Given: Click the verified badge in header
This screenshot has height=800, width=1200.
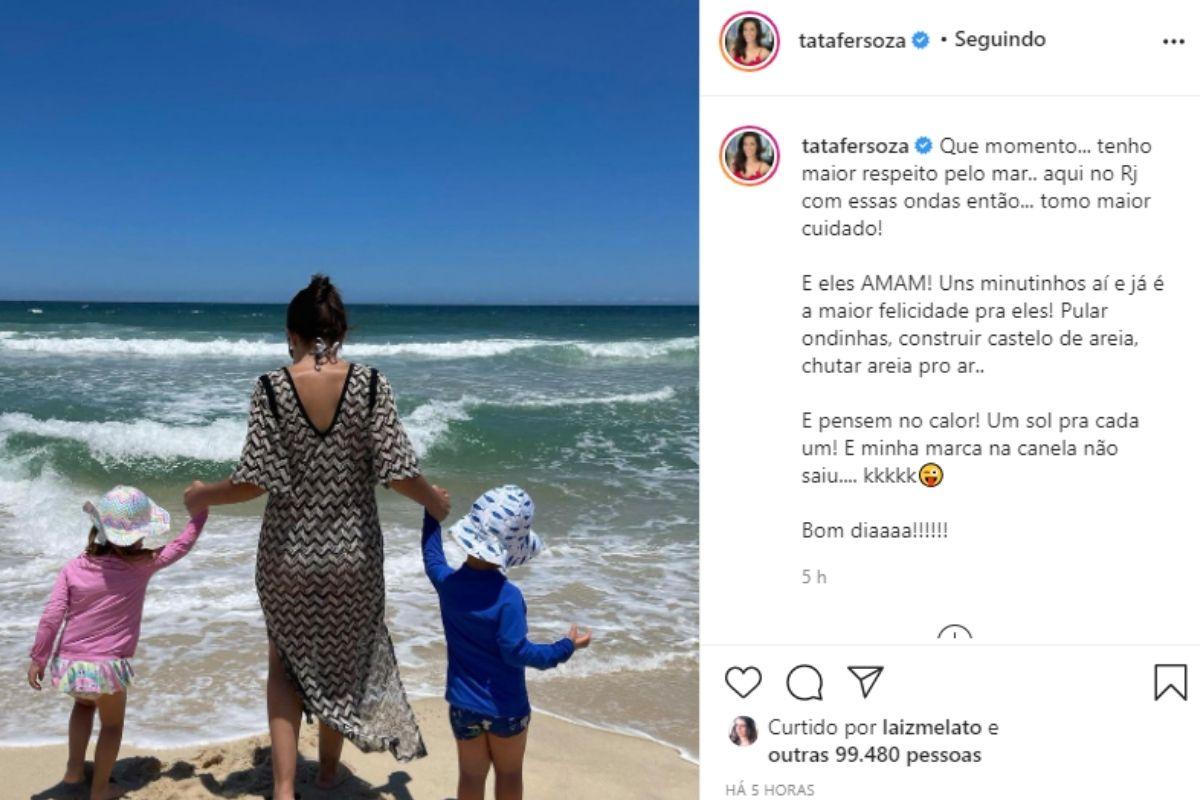Looking at the screenshot, I should tap(921, 41).
